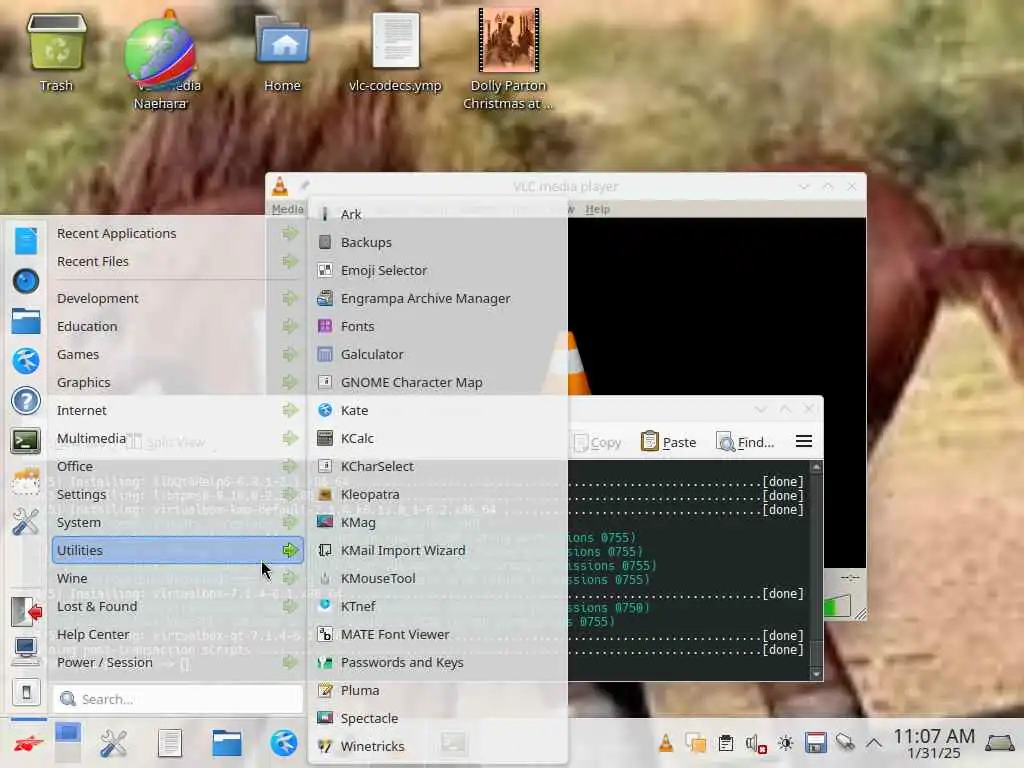Open the Lost & Found category
Screen dimensions: 1024x768
[178, 607]
